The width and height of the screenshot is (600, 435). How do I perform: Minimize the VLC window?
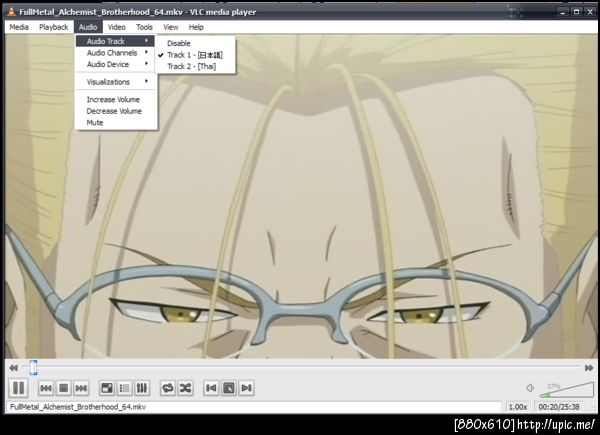(x=562, y=12)
